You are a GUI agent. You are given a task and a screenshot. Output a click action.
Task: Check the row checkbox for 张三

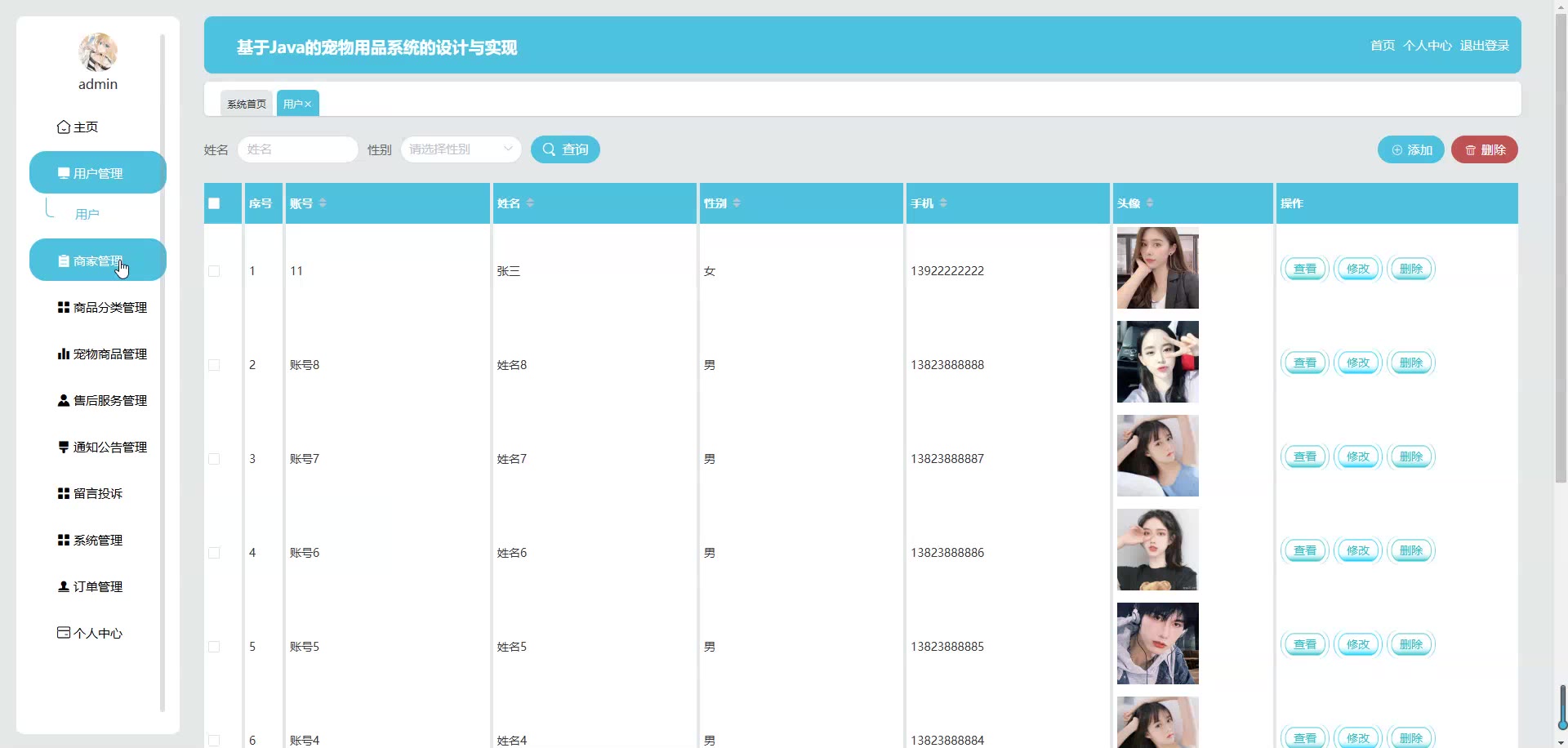[214, 271]
